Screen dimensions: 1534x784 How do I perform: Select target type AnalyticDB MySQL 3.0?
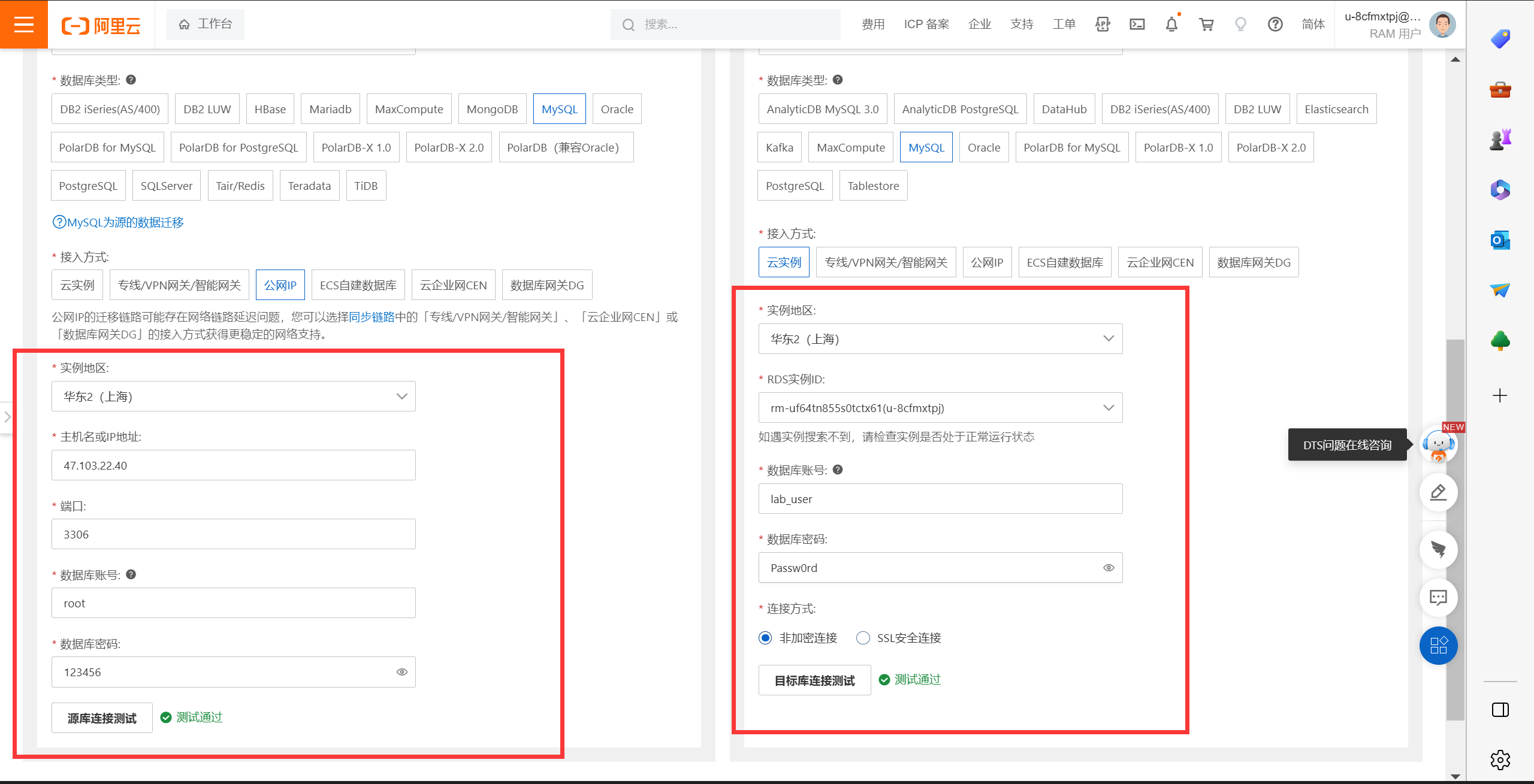click(x=823, y=109)
